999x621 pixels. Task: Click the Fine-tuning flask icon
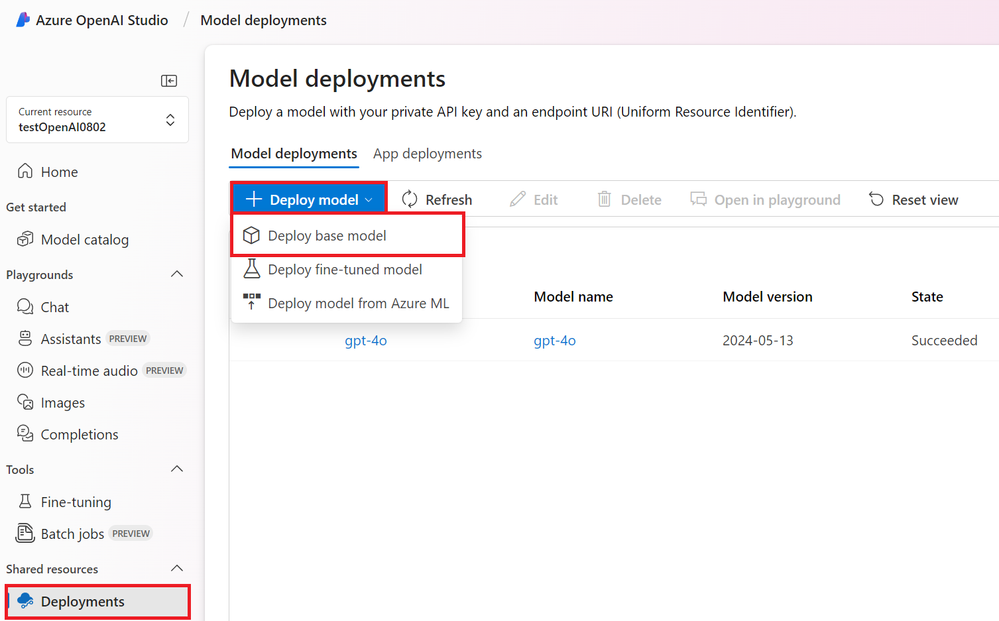tap(25, 501)
